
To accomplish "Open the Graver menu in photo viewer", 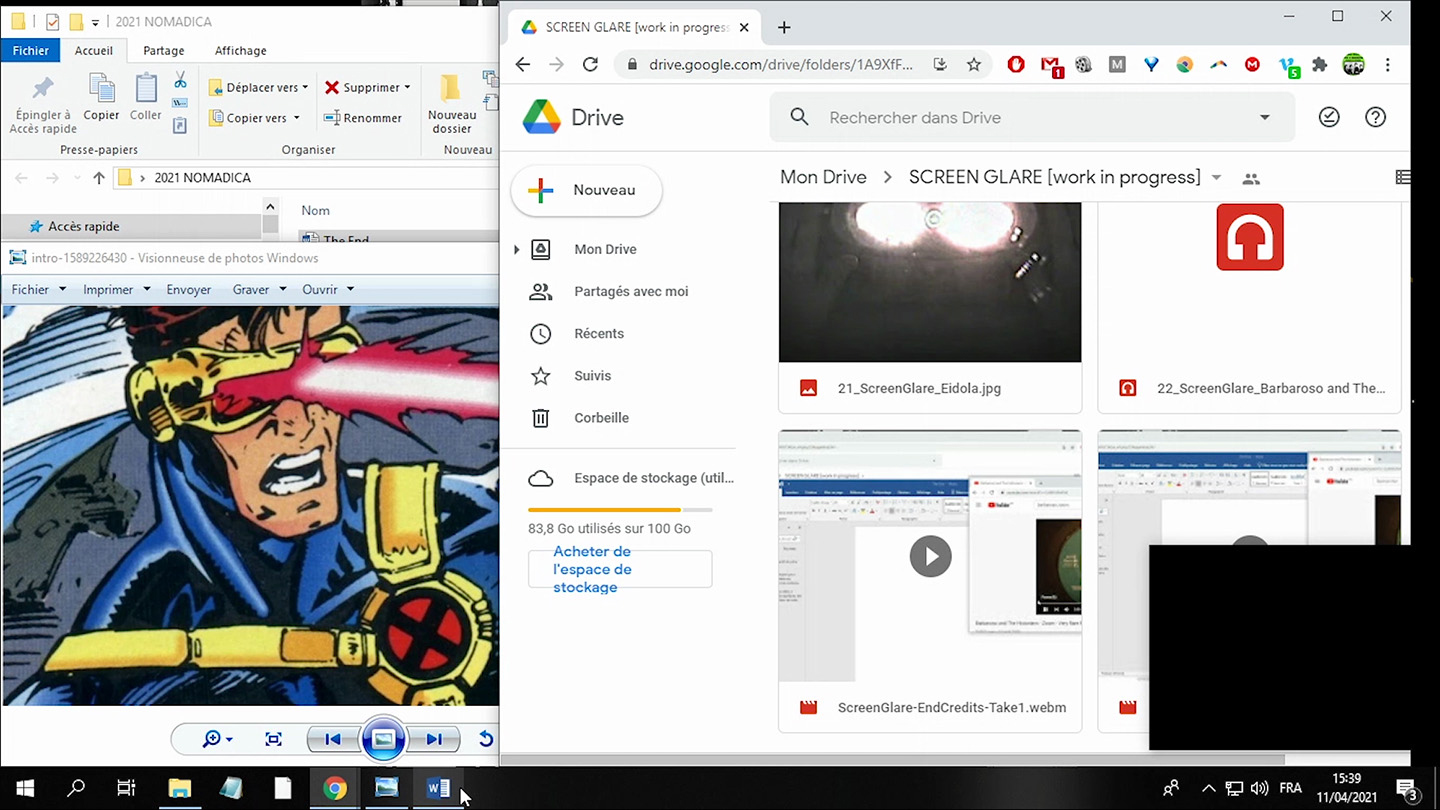I will [x=259, y=289].
